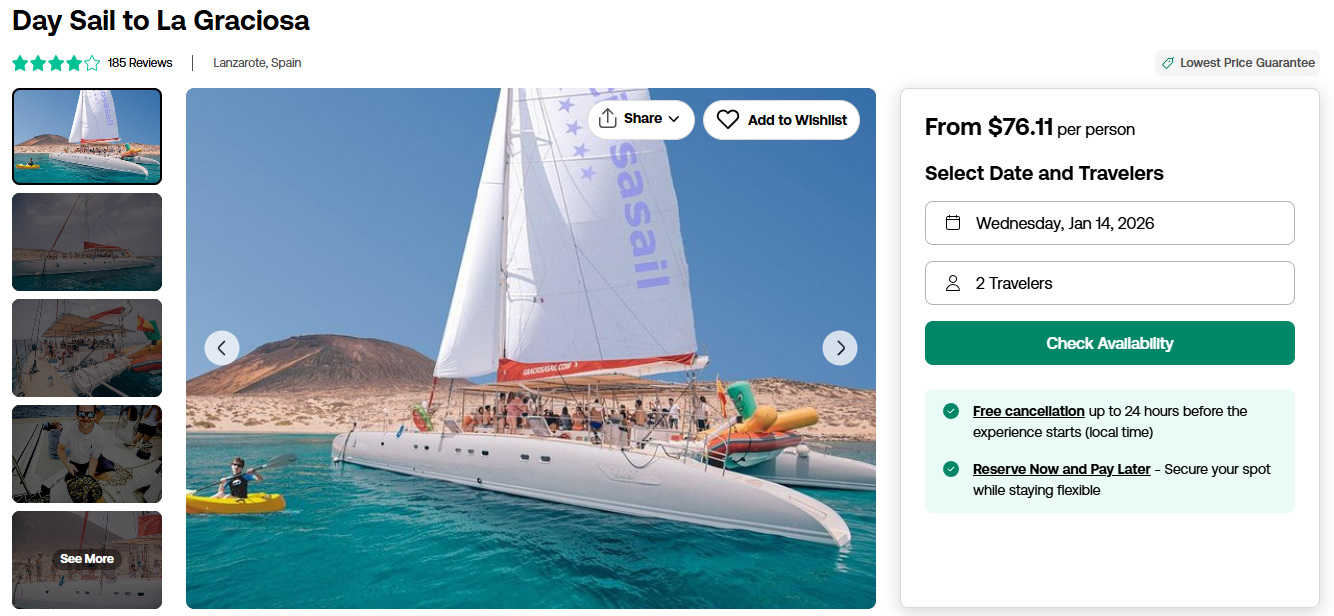Screen dimensions: 1334x616
Task: Select the fourth thumbnail with man in sunglasses
Action: point(87,454)
